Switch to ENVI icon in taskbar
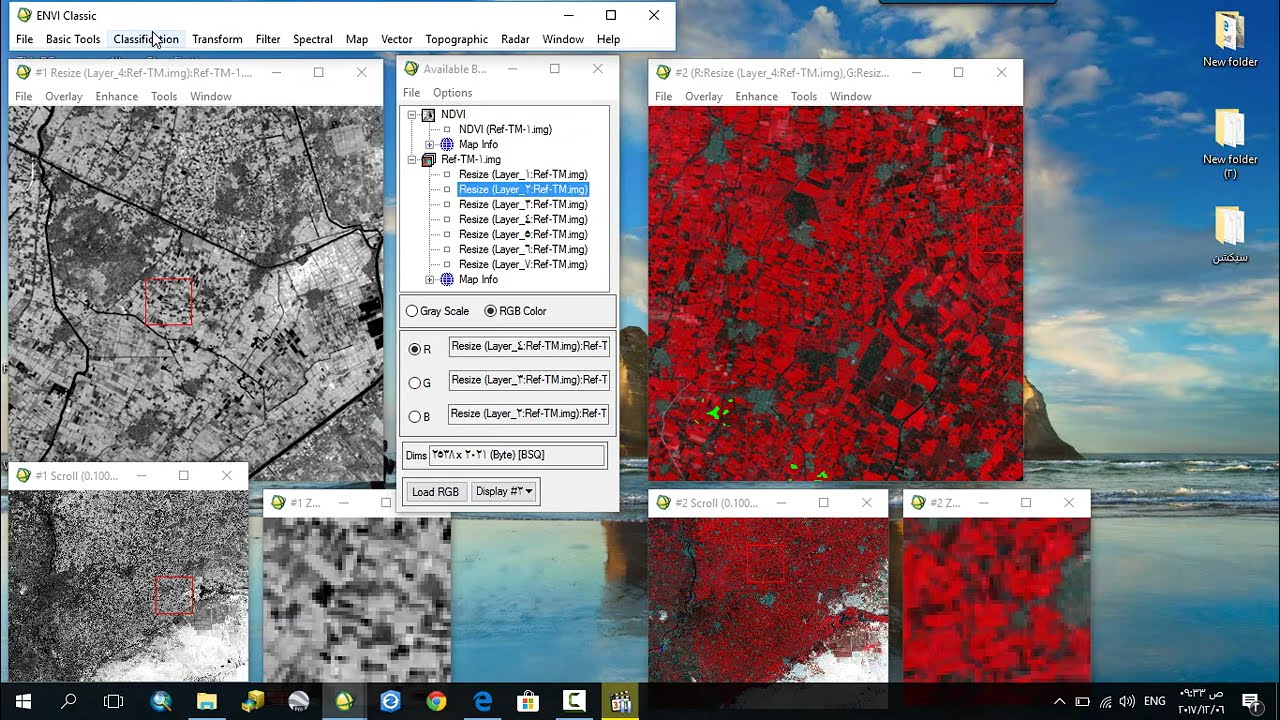This screenshot has height=720, width=1280. 344,701
